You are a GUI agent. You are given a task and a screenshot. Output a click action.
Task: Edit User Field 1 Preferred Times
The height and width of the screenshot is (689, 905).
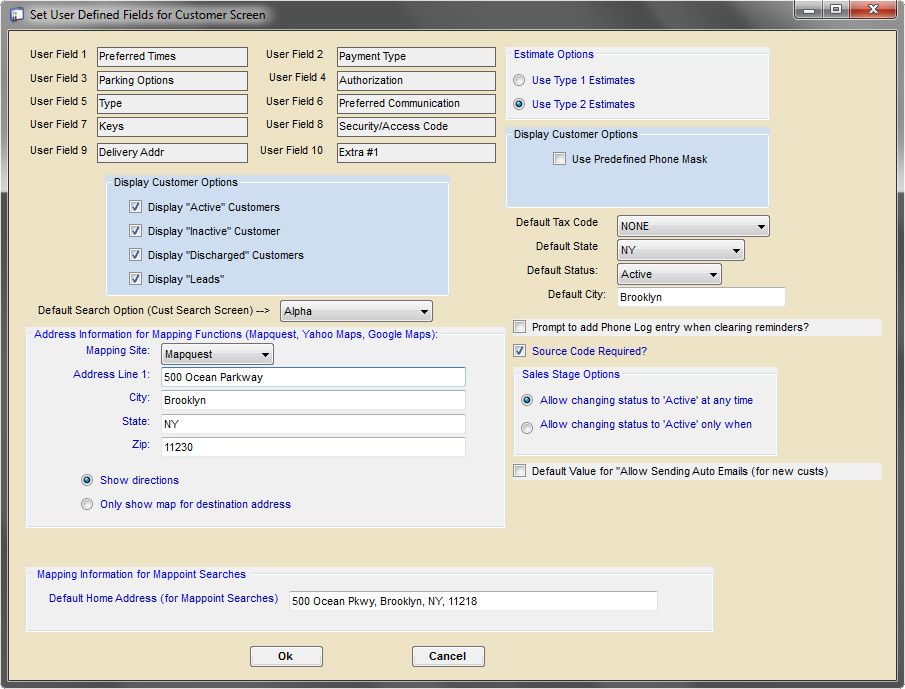(x=172, y=57)
